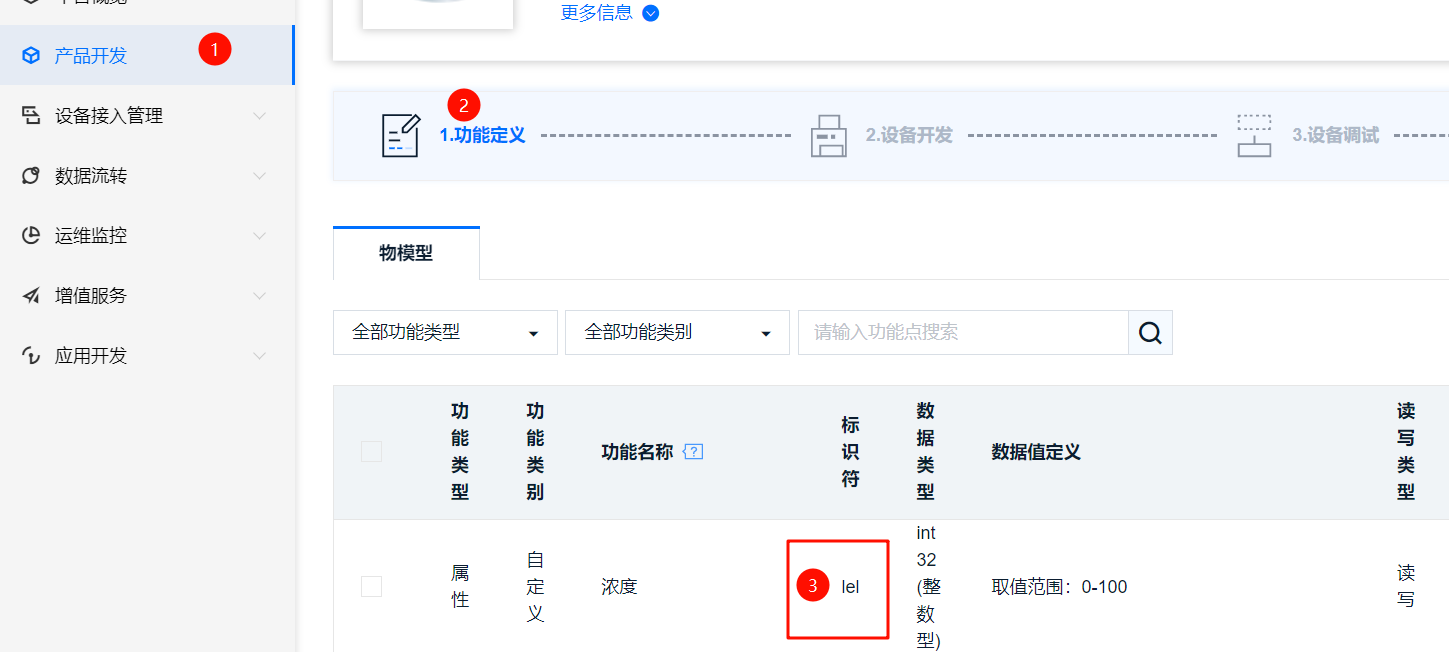Open the 全部功能类别 dropdown
The image size is (1449, 652).
[x=677, y=332]
